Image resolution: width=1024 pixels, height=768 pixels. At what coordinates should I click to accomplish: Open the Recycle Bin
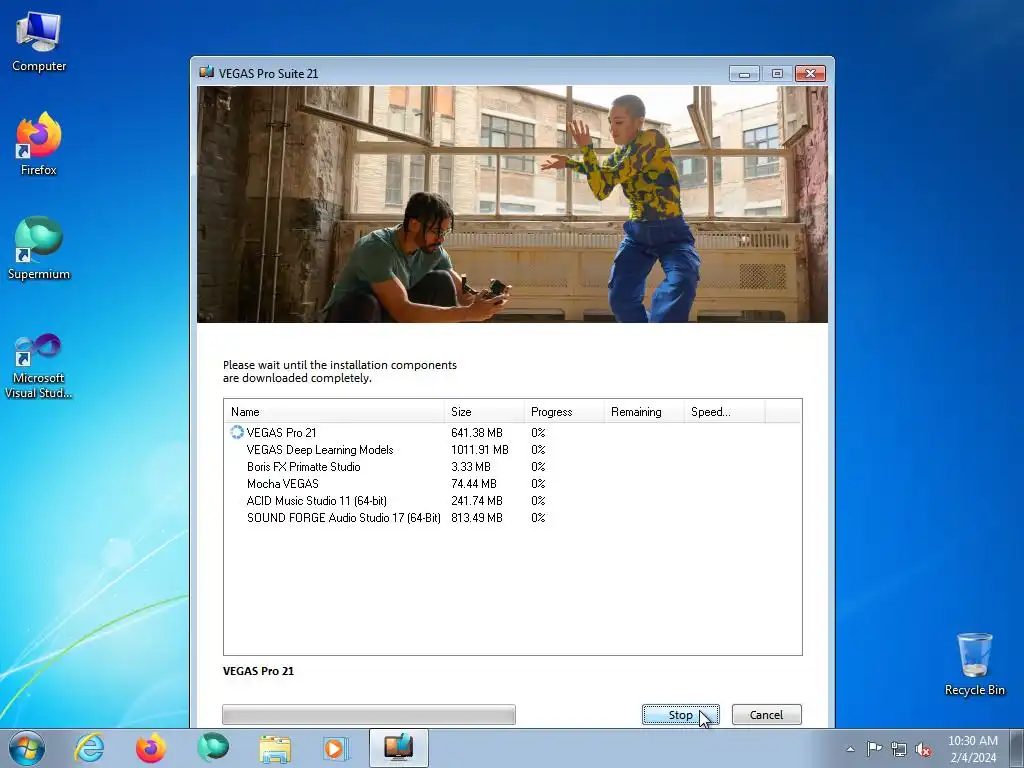pos(974,664)
